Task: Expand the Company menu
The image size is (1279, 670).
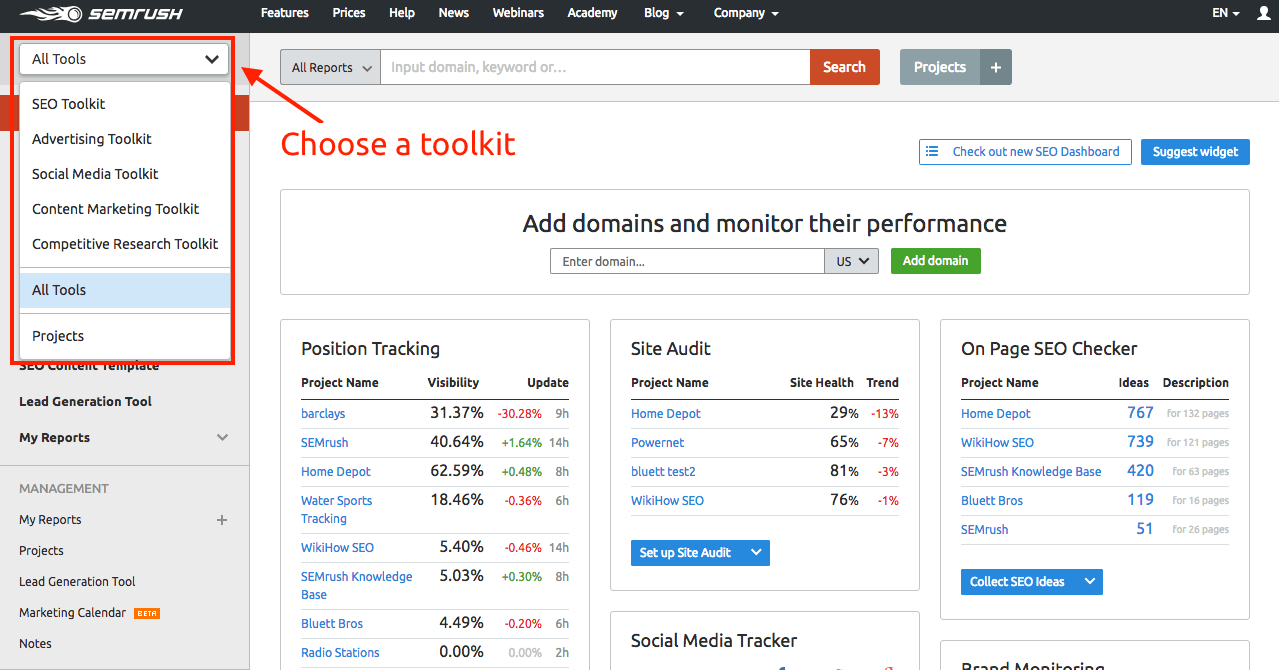Action: [x=746, y=13]
